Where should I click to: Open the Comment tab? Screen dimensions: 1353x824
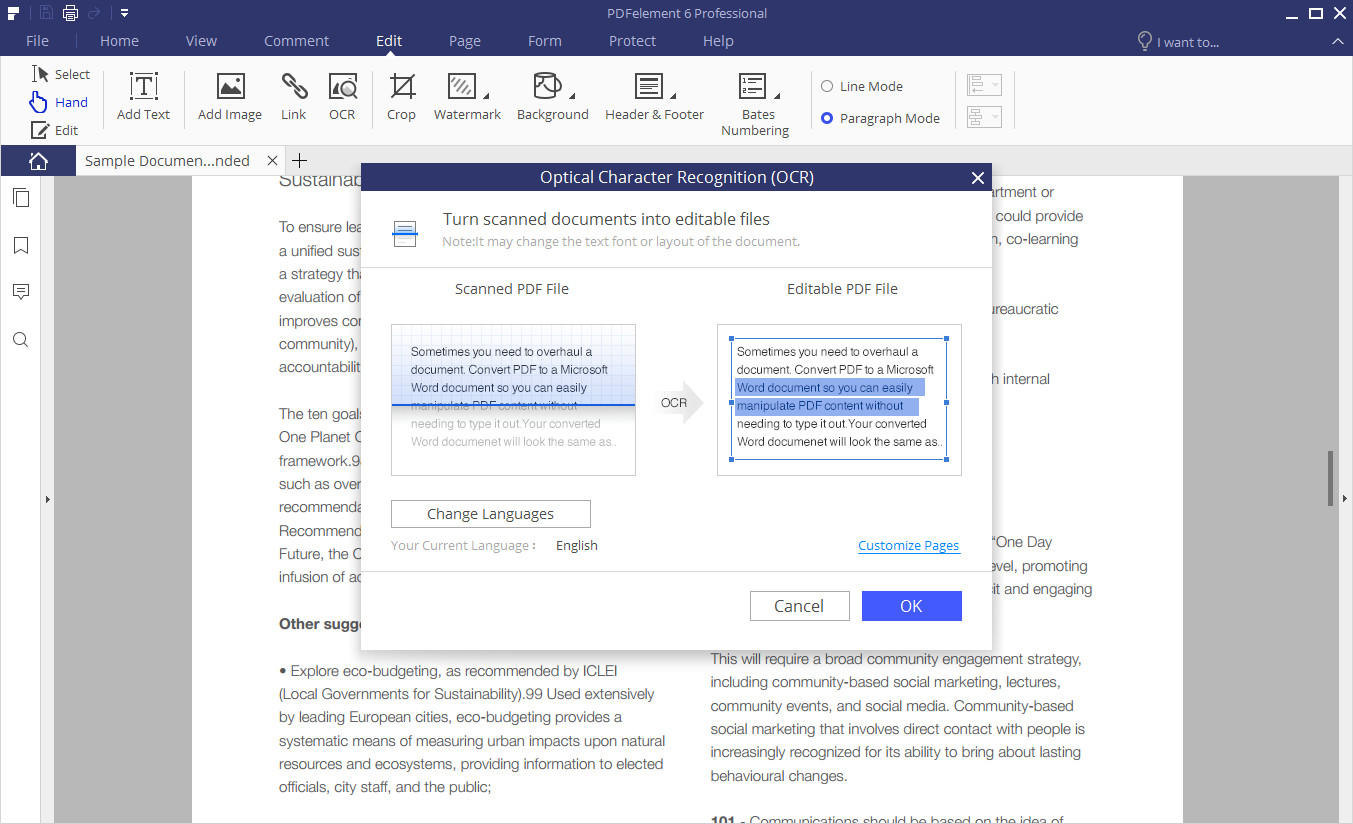(296, 41)
